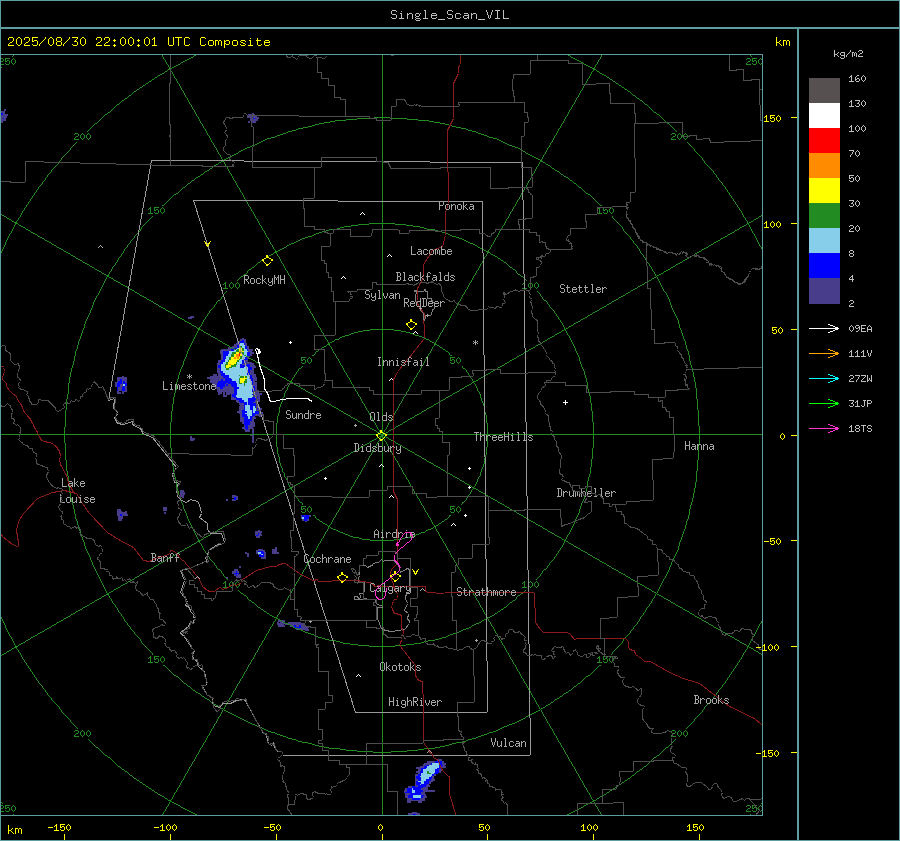Click the Drumheller label
900x841 pixels.
point(586,493)
